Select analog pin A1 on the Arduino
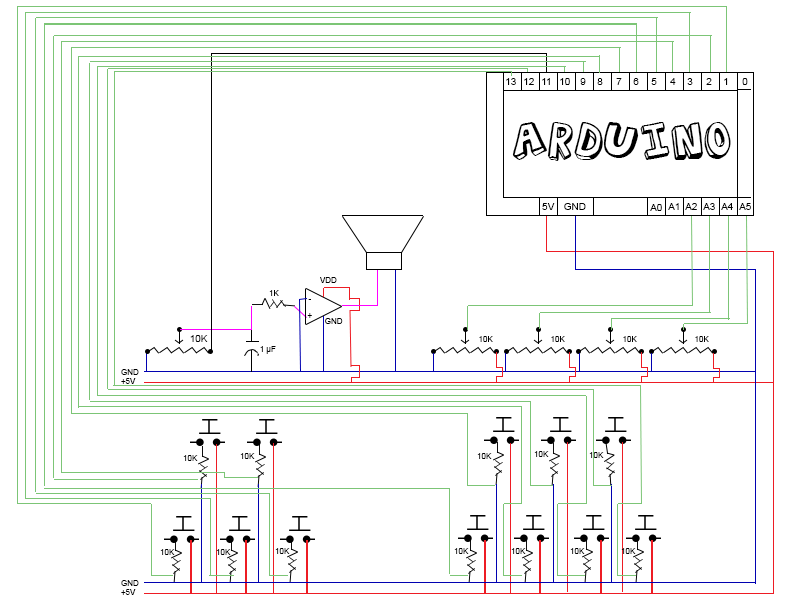Image resolution: width=792 pixels, height=612 pixels. (674, 207)
